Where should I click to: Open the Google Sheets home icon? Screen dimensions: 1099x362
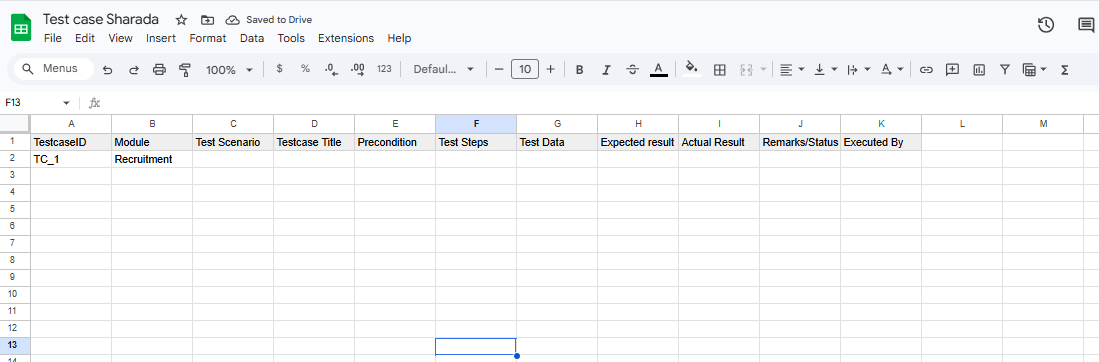(x=21, y=28)
